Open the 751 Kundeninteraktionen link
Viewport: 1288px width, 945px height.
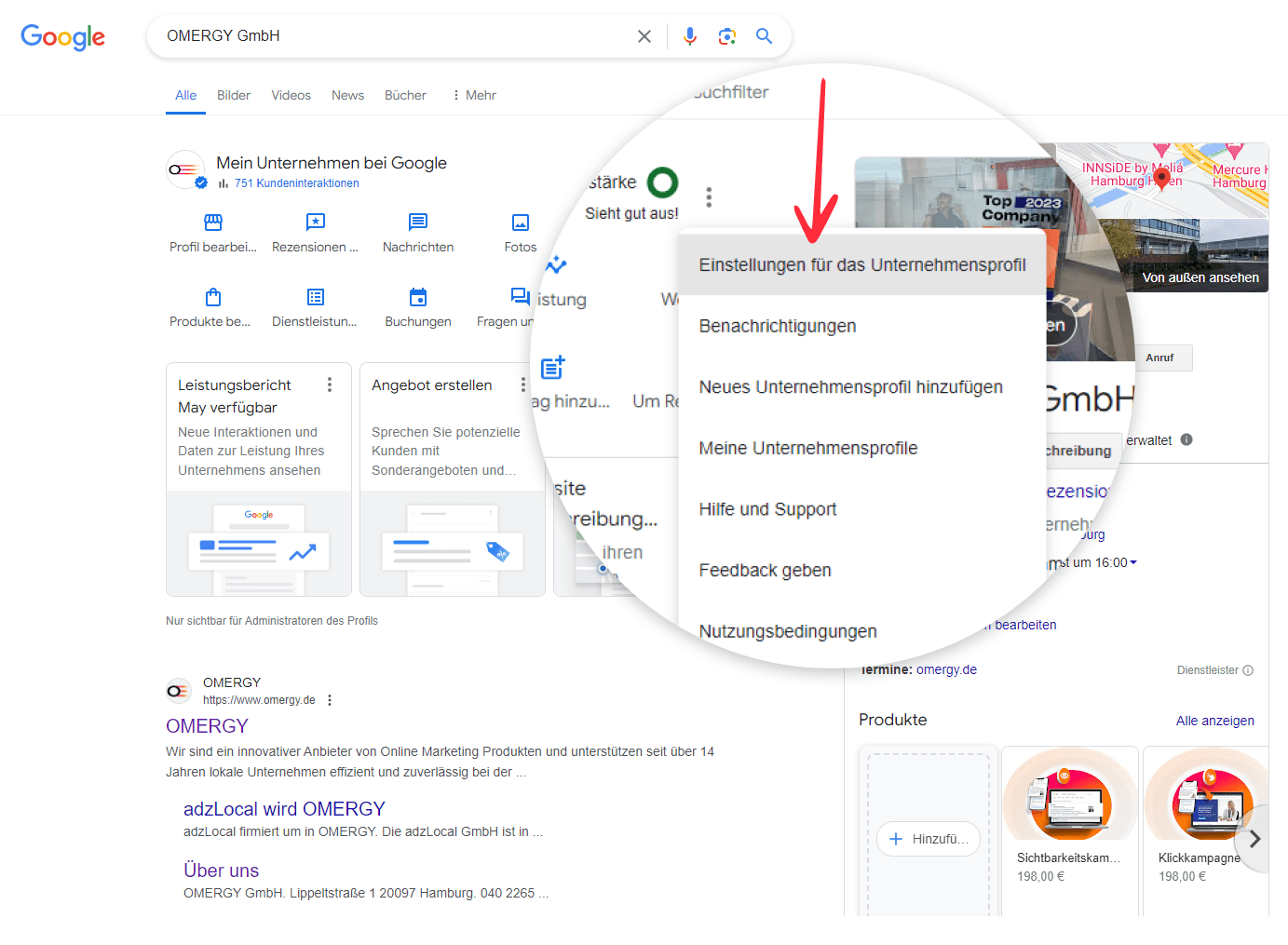(x=296, y=183)
